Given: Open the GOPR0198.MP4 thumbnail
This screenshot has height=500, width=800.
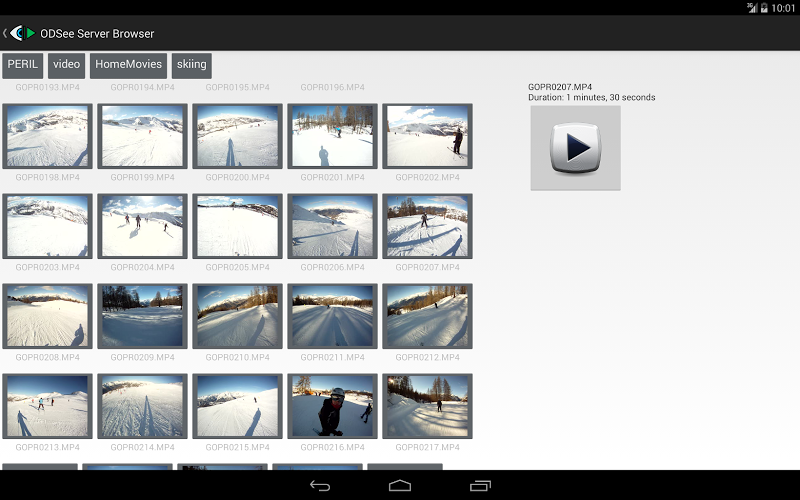Looking at the screenshot, I should click(47, 136).
